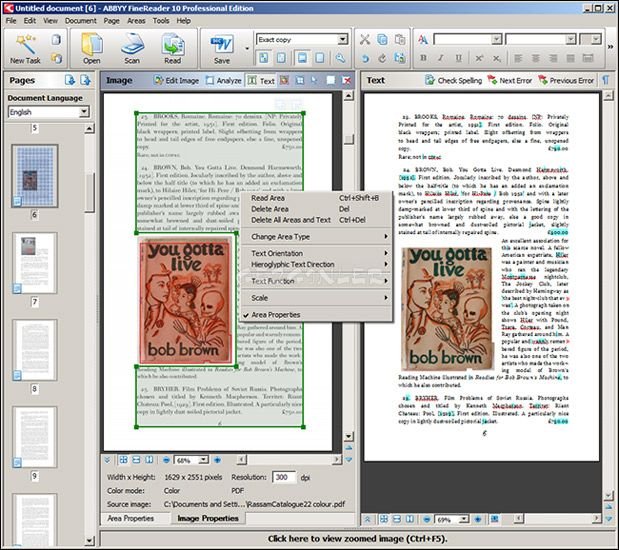Click the image pane vertical scrollbar thumb

coord(349,139)
